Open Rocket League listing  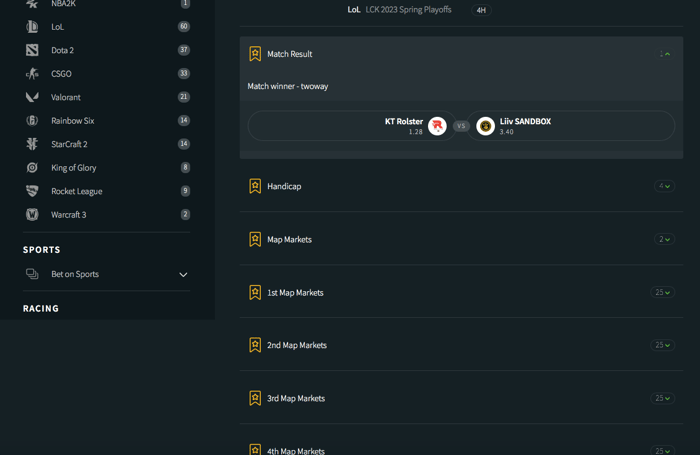coord(77,191)
